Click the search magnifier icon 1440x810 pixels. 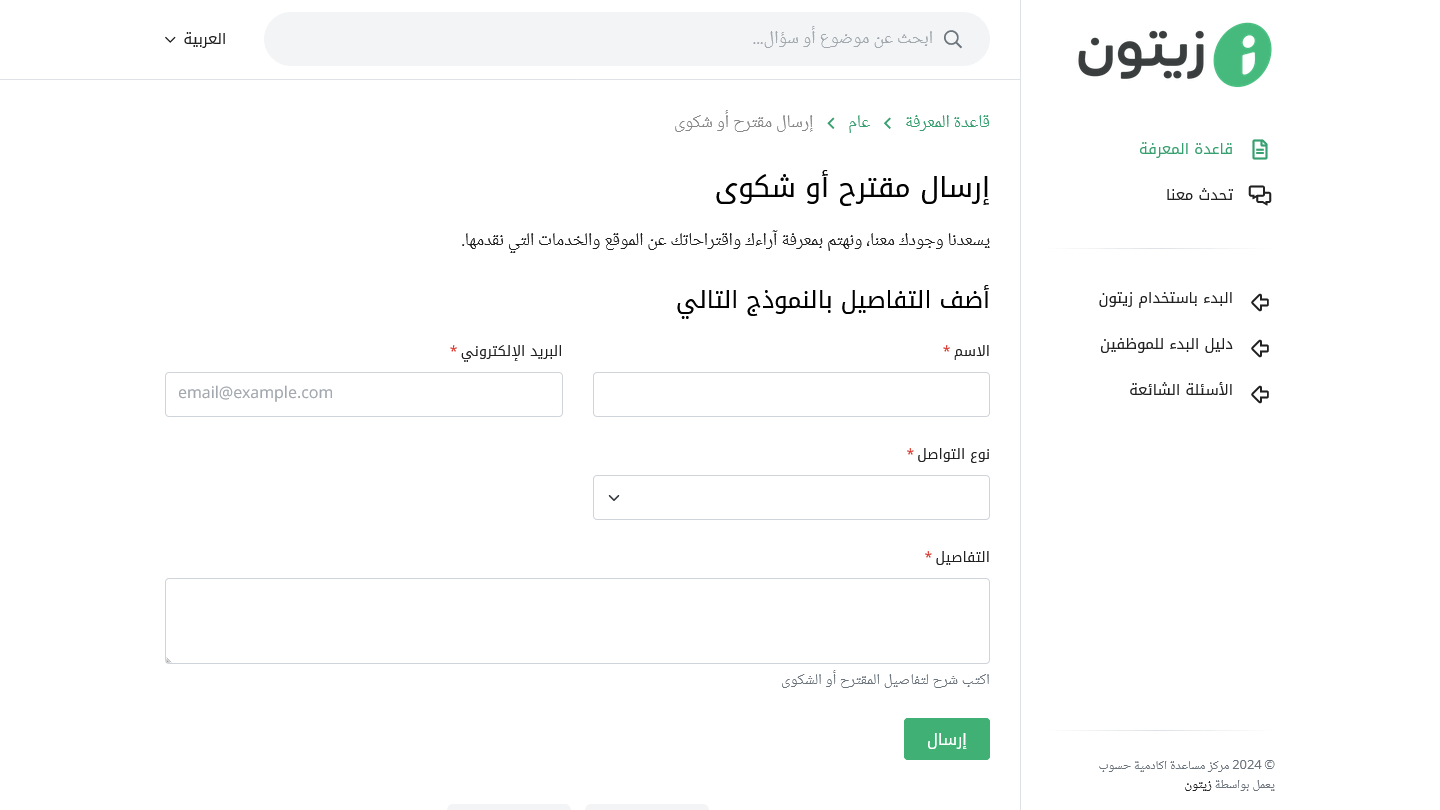point(953,39)
